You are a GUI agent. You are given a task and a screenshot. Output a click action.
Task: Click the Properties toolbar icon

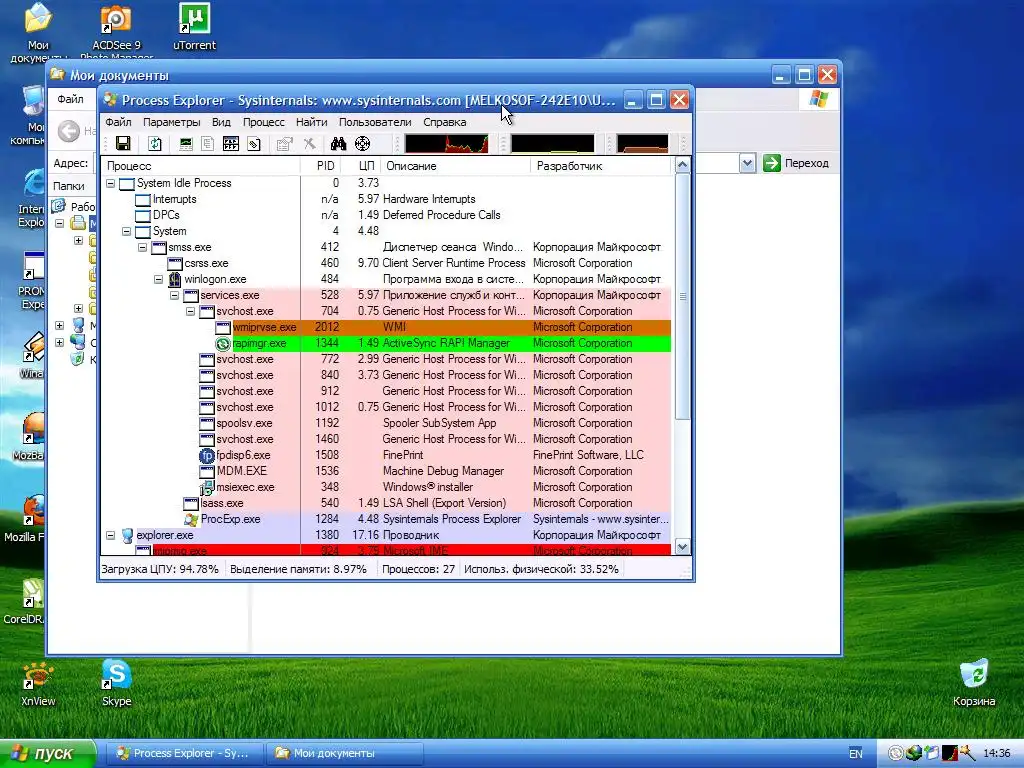[284, 144]
